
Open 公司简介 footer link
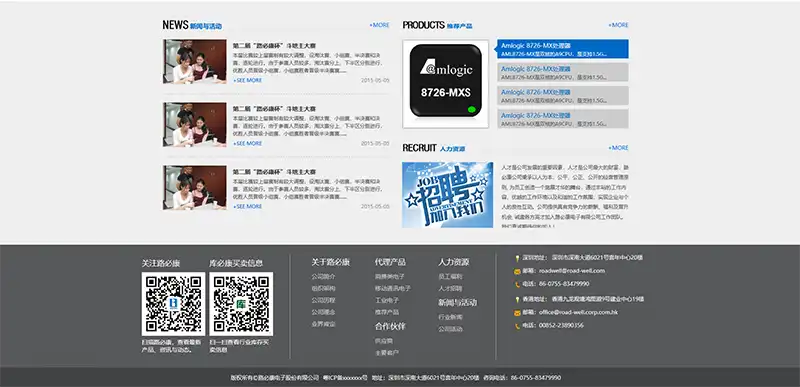point(323,276)
